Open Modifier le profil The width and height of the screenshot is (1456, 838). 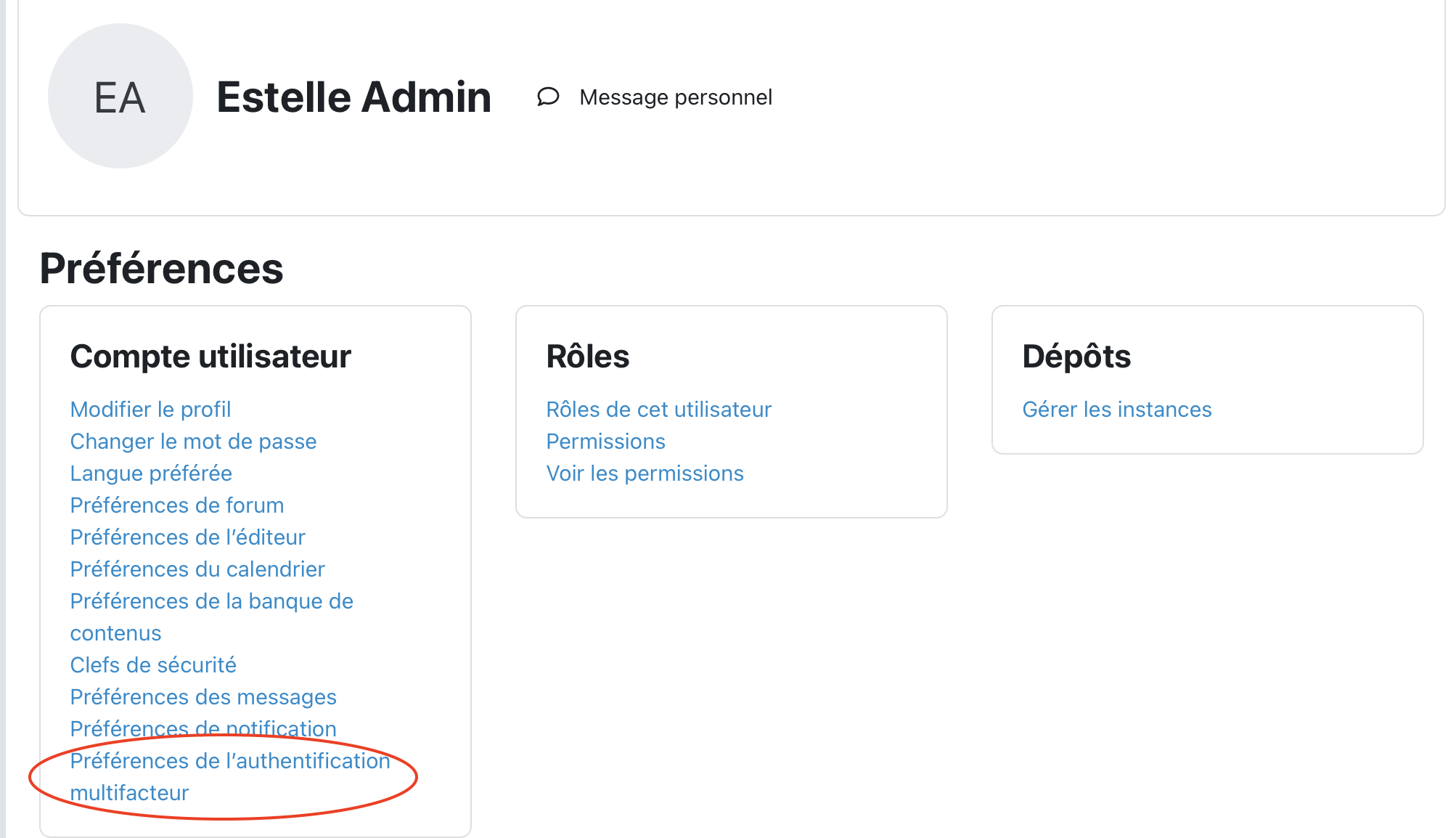150,410
